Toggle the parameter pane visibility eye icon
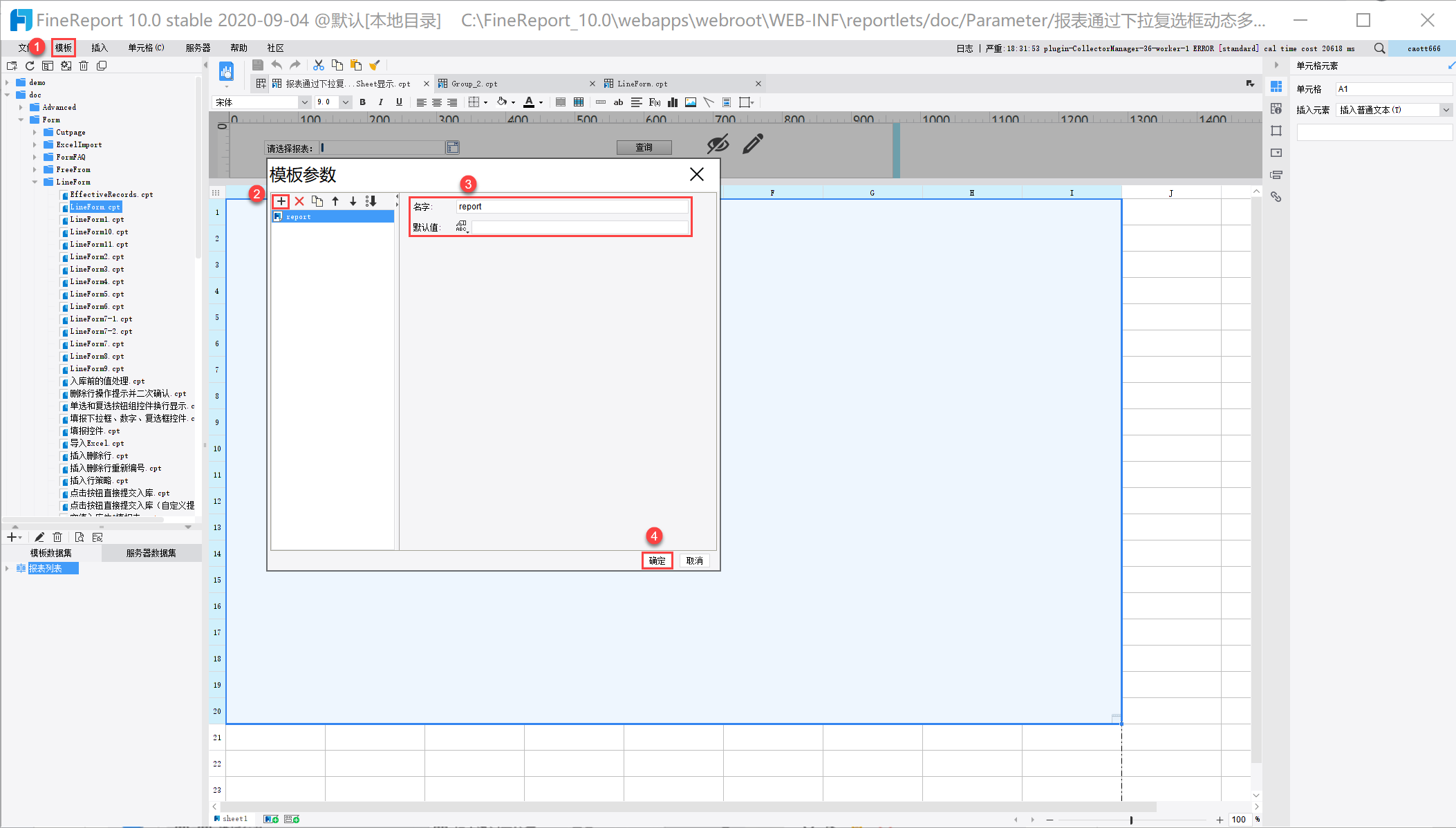 (x=718, y=144)
